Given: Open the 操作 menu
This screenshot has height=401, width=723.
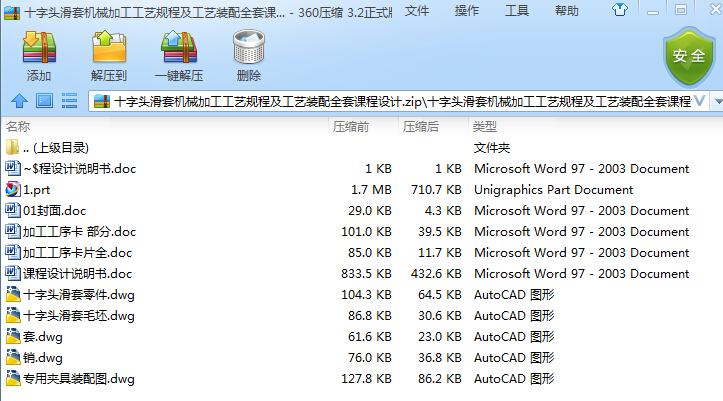Looking at the screenshot, I should (x=467, y=11).
